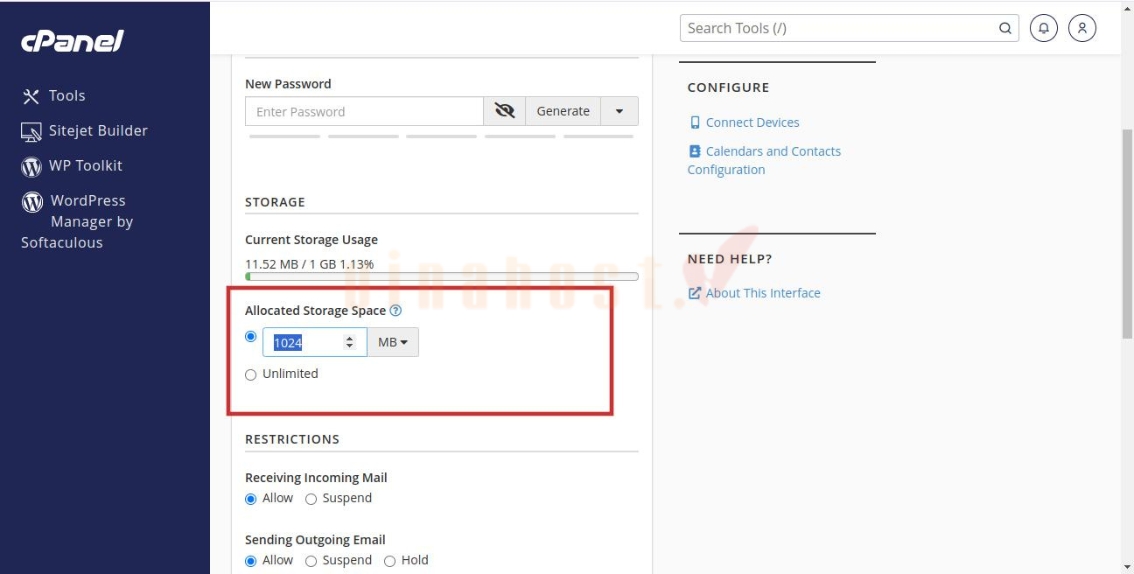The image size is (1134, 574).
Task: Click the CONFIGURE heading
Action: pyautogui.click(x=728, y=87)
